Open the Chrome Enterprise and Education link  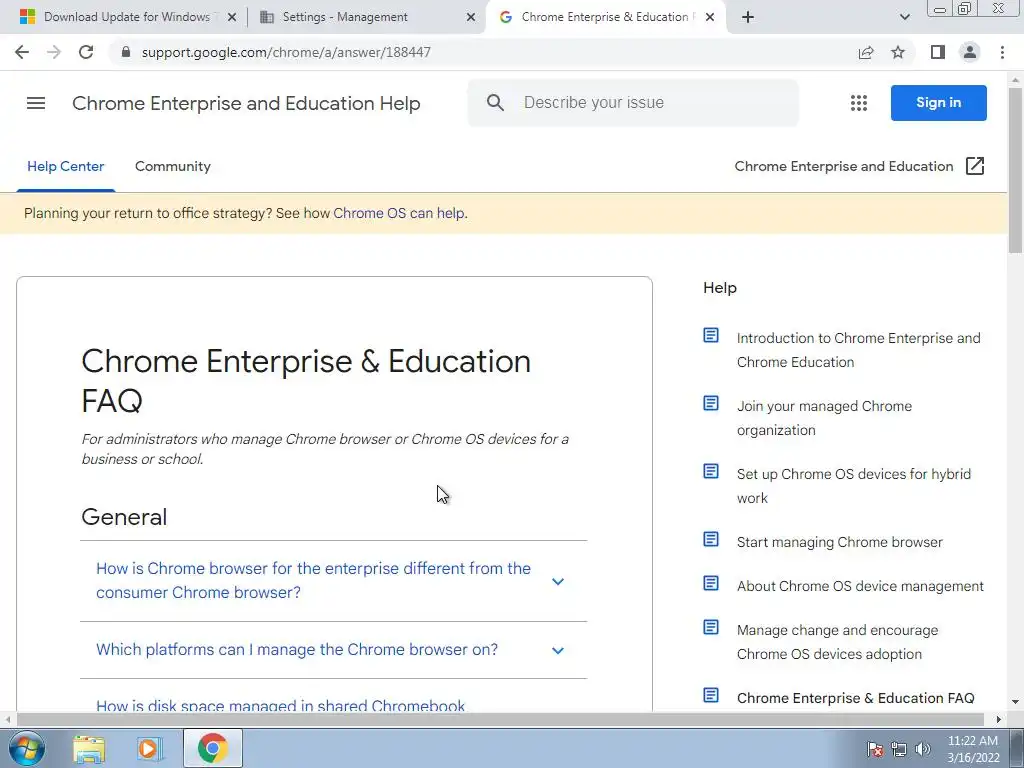844,167
